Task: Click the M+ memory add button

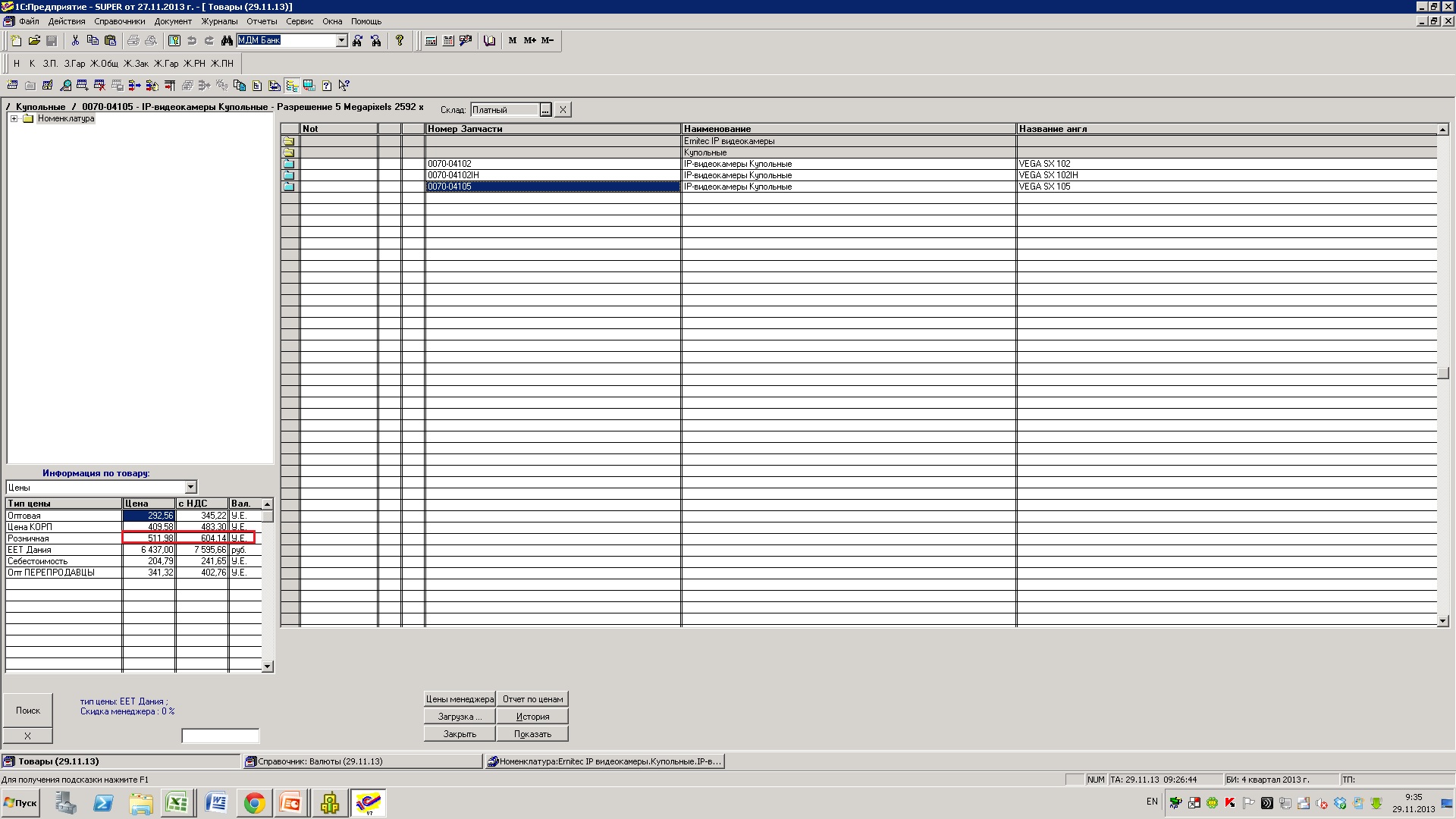Action: tap(530, 41)
